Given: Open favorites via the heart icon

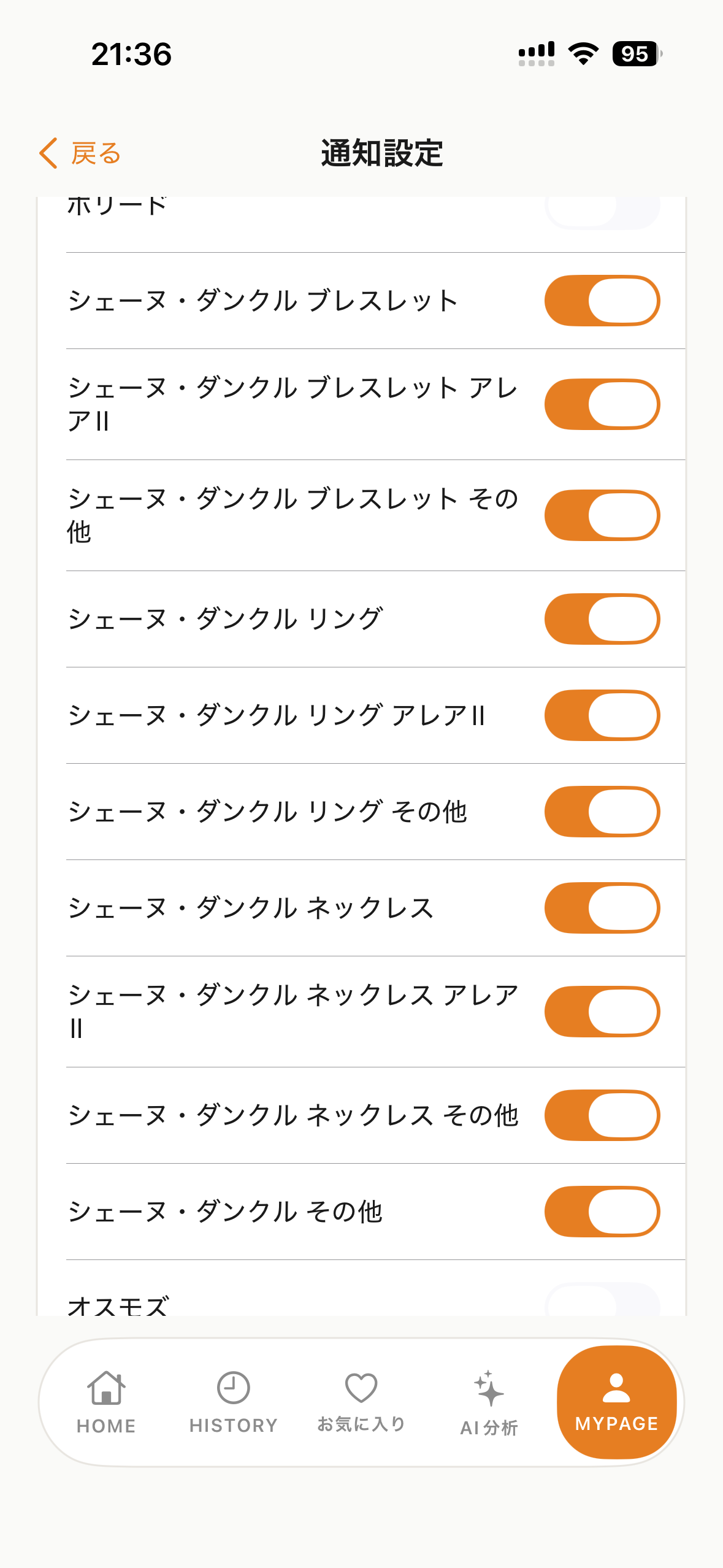Looking at the screenshot, I should click(361, 1388).
